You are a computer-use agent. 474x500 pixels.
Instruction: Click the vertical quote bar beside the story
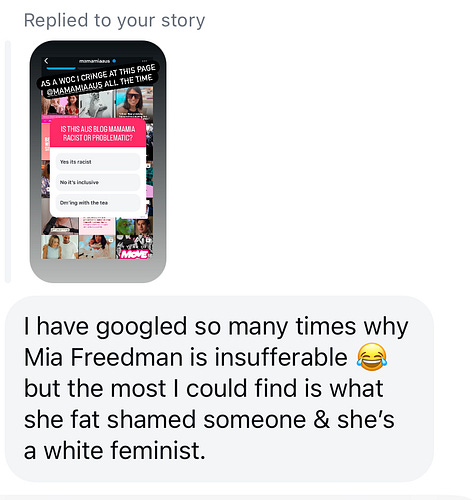[8, 162]
